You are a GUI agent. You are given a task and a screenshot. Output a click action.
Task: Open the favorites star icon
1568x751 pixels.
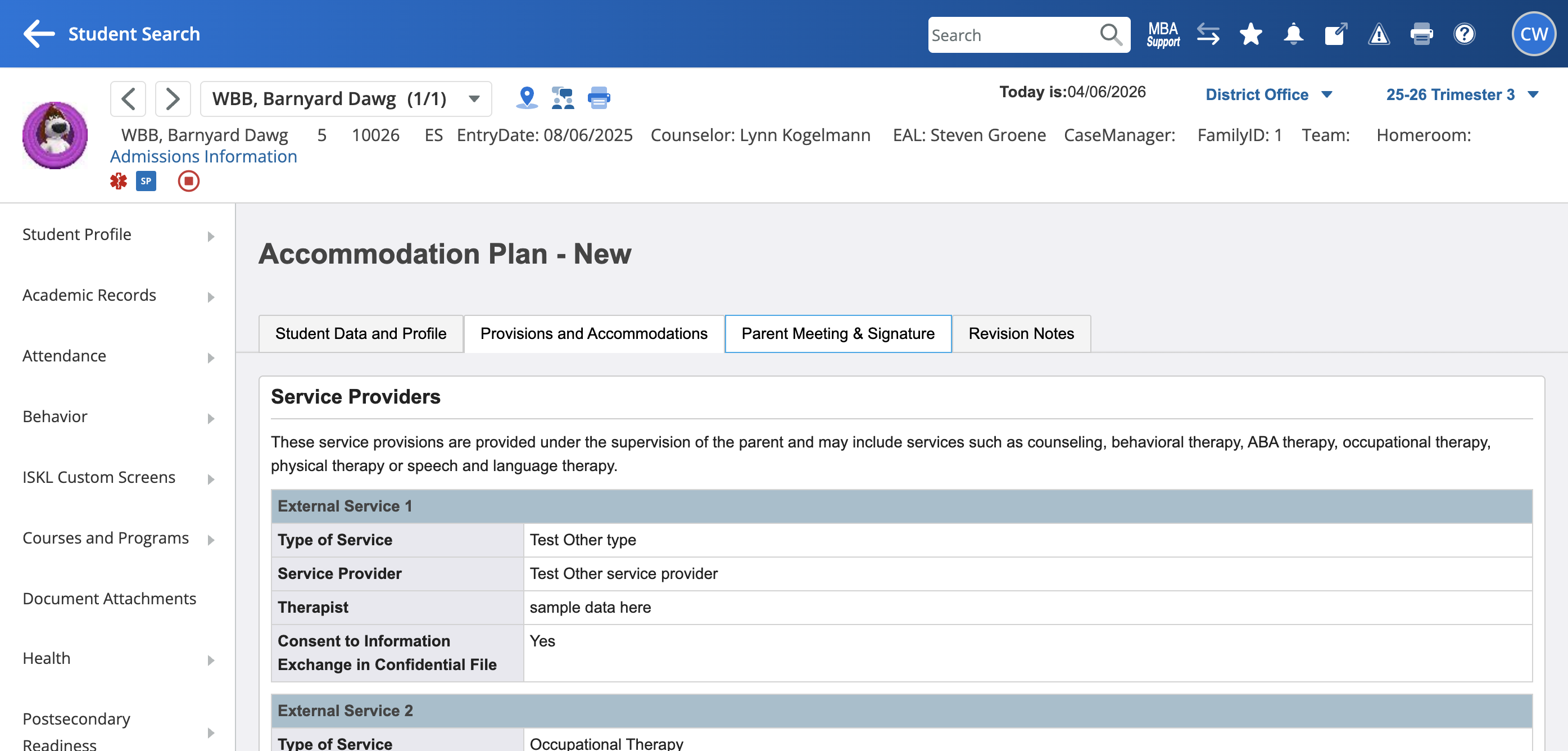(x=1250, y=34)
